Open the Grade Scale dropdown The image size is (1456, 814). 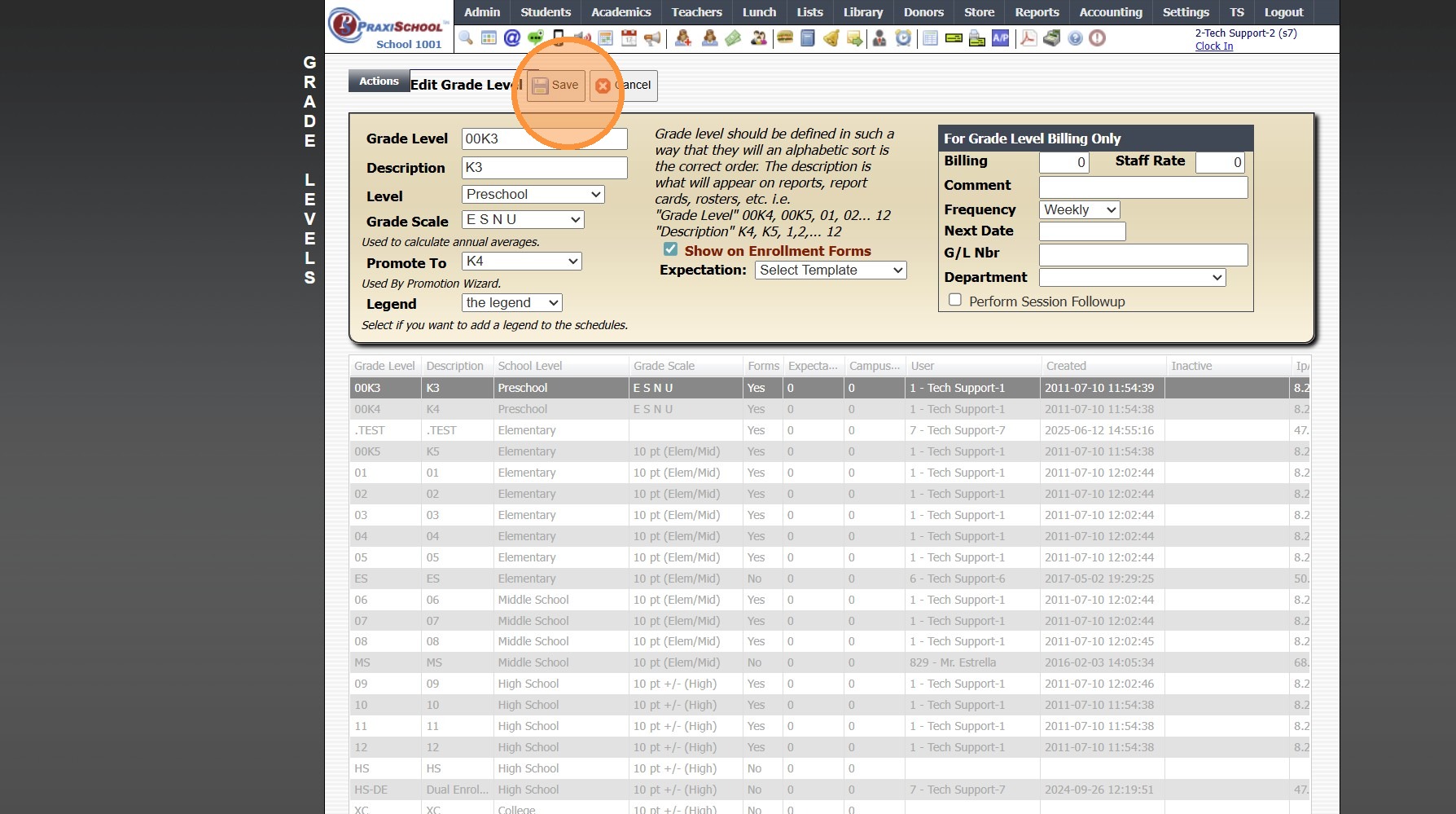pyautogui.click(x=523, y=220)
